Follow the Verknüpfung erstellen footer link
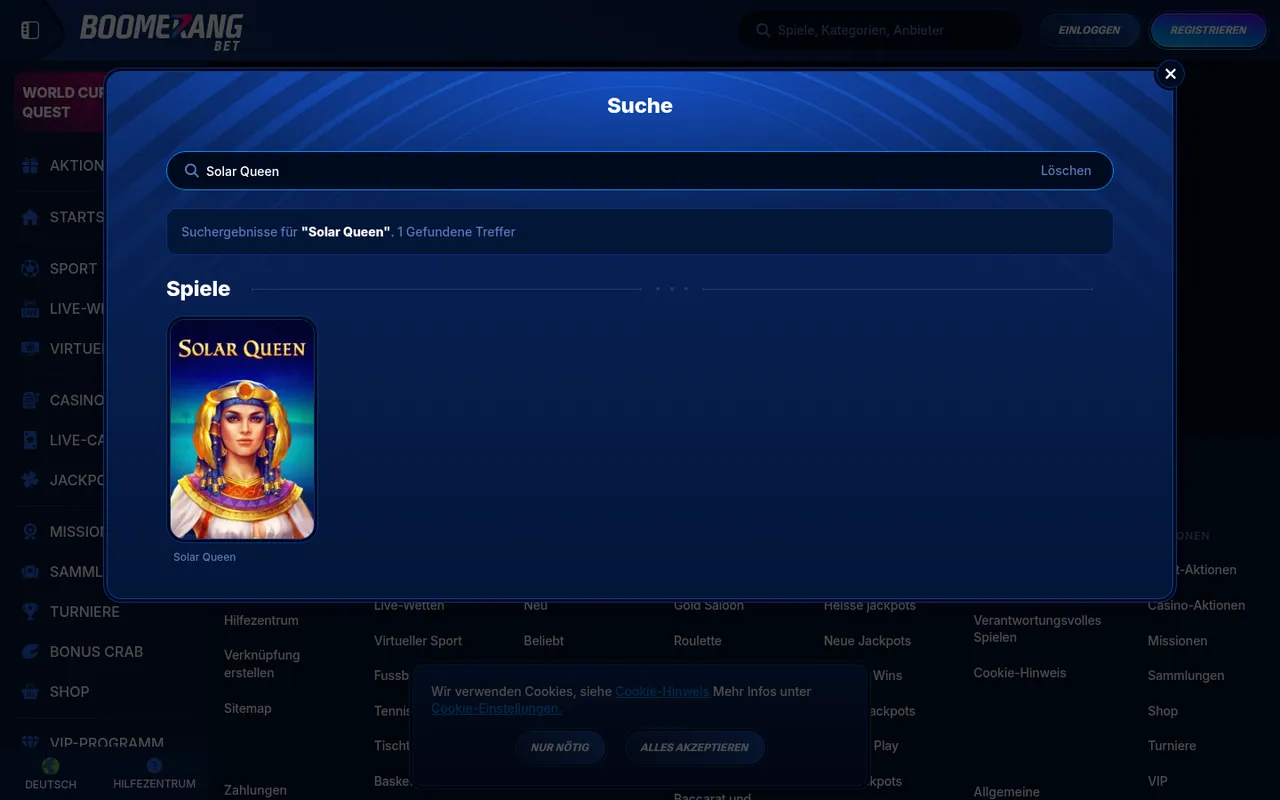This screenshot has height=800, width=1280. click(x=262, y=664)
